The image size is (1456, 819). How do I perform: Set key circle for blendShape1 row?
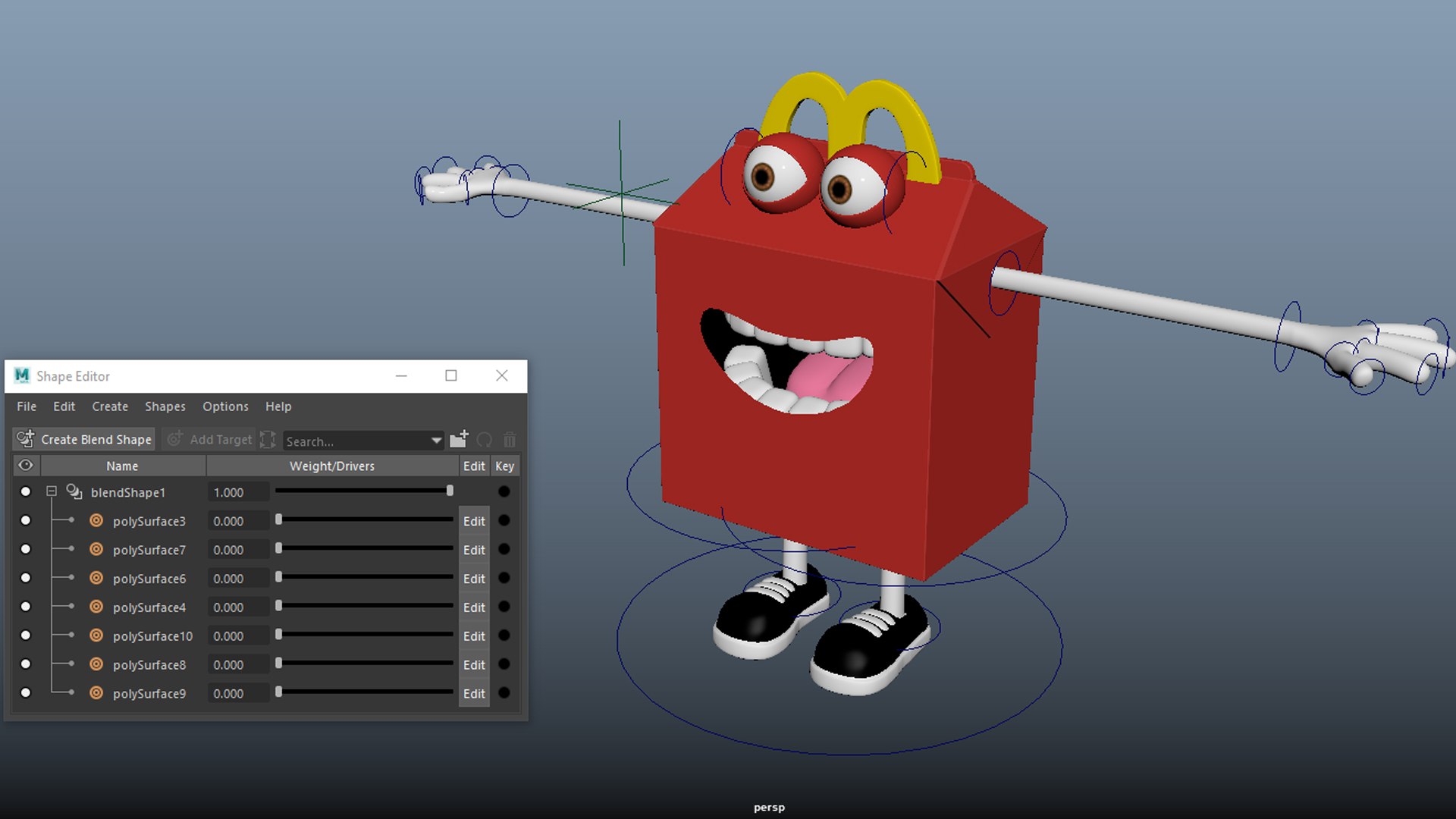[504, 491]
